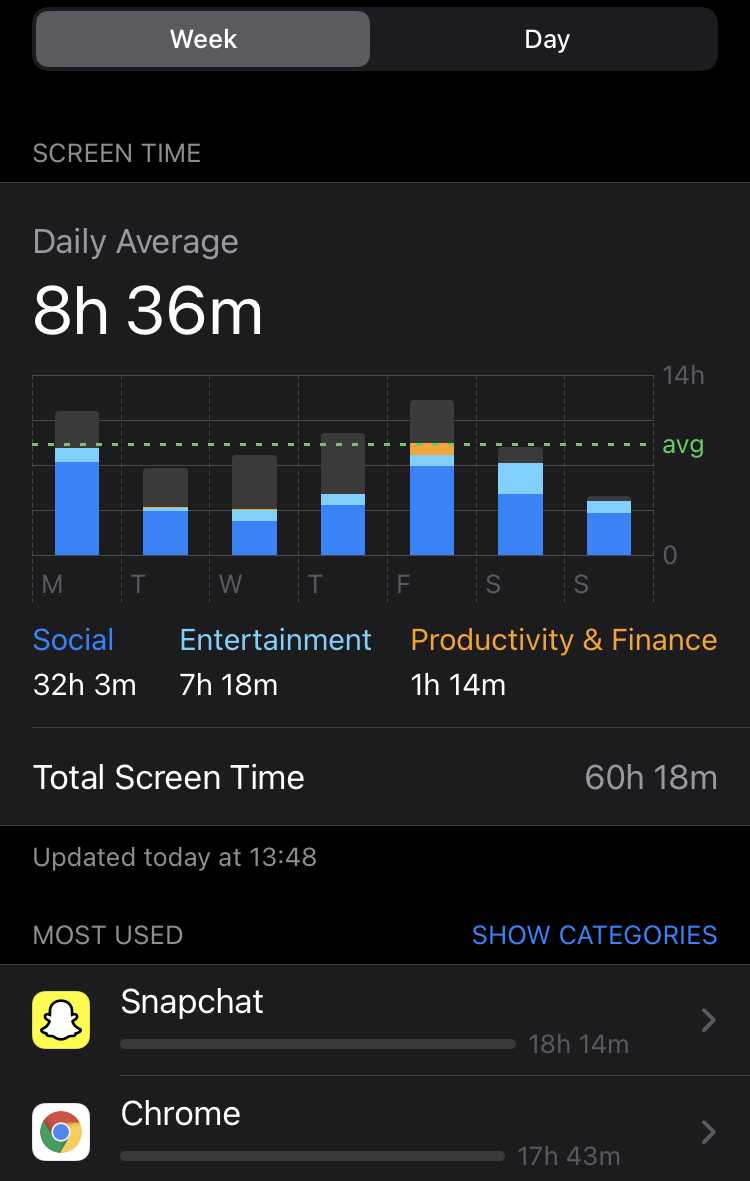This screenshot has height=1181, width=750.
Task: Open the Snapchat app icon
Action: pos(61,1020)
